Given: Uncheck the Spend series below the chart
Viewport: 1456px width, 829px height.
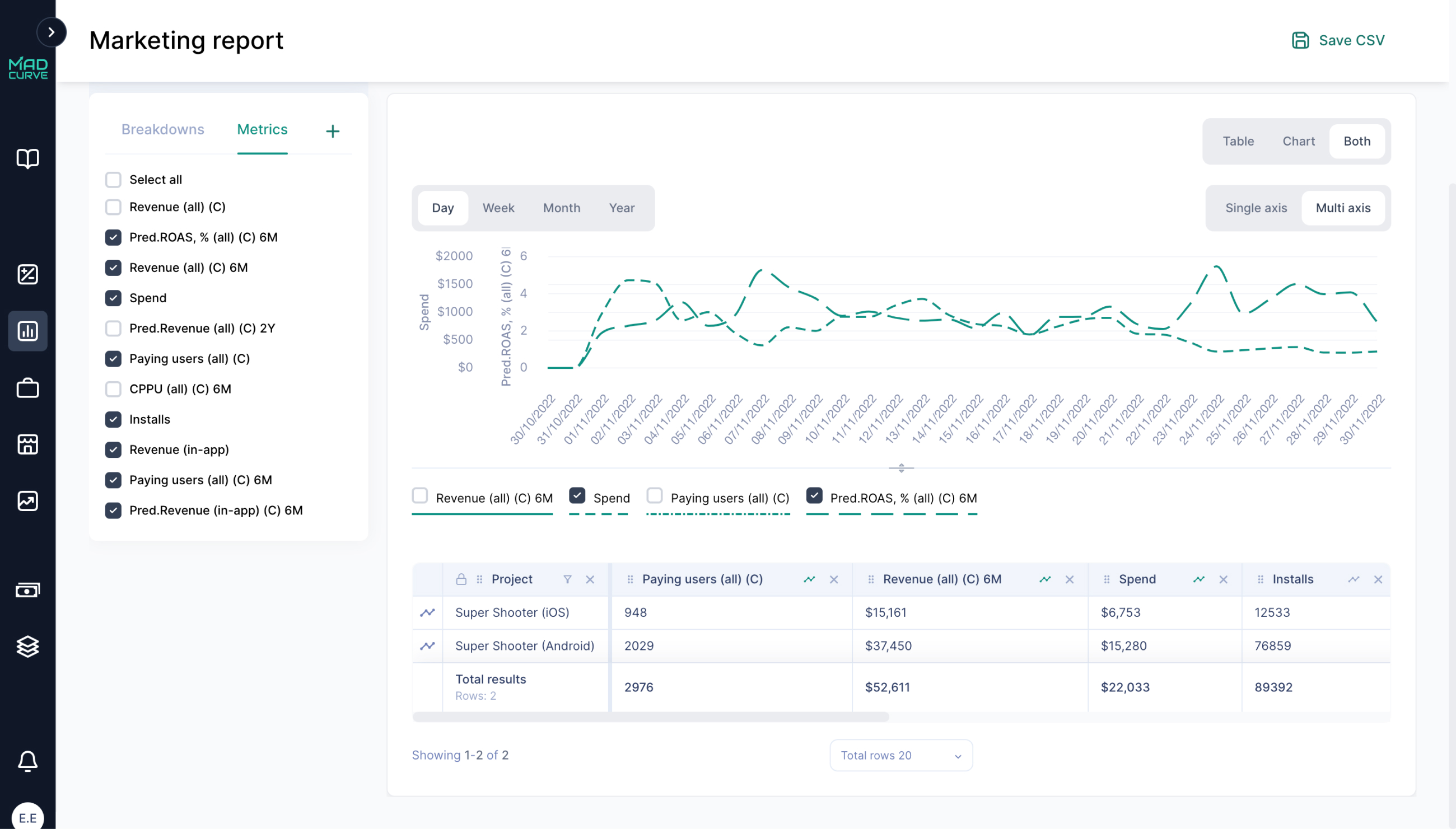Looking at the screenshot, I should [577, 495].
